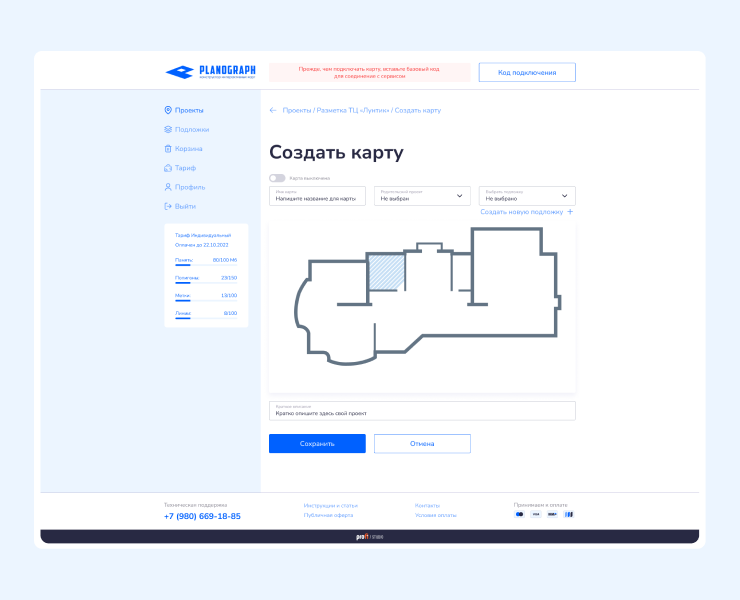Click the 'Код подключения' button
The image size is (740, 600).
pyautogui.click(x=526, y=72)
